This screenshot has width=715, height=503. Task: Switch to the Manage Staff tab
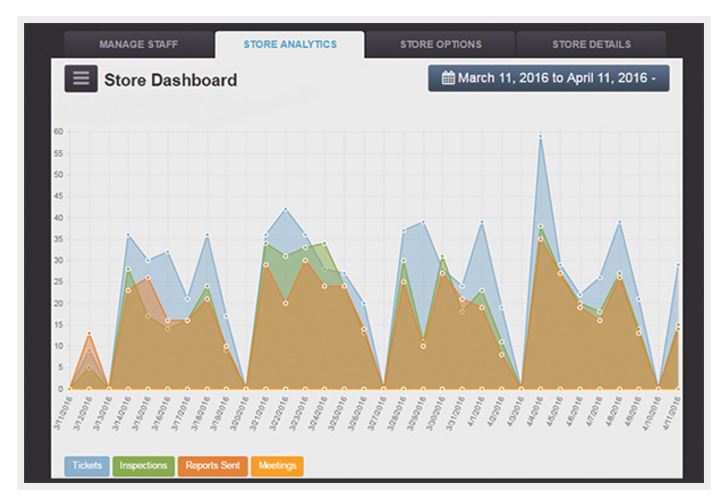click(x=139, y=44)
